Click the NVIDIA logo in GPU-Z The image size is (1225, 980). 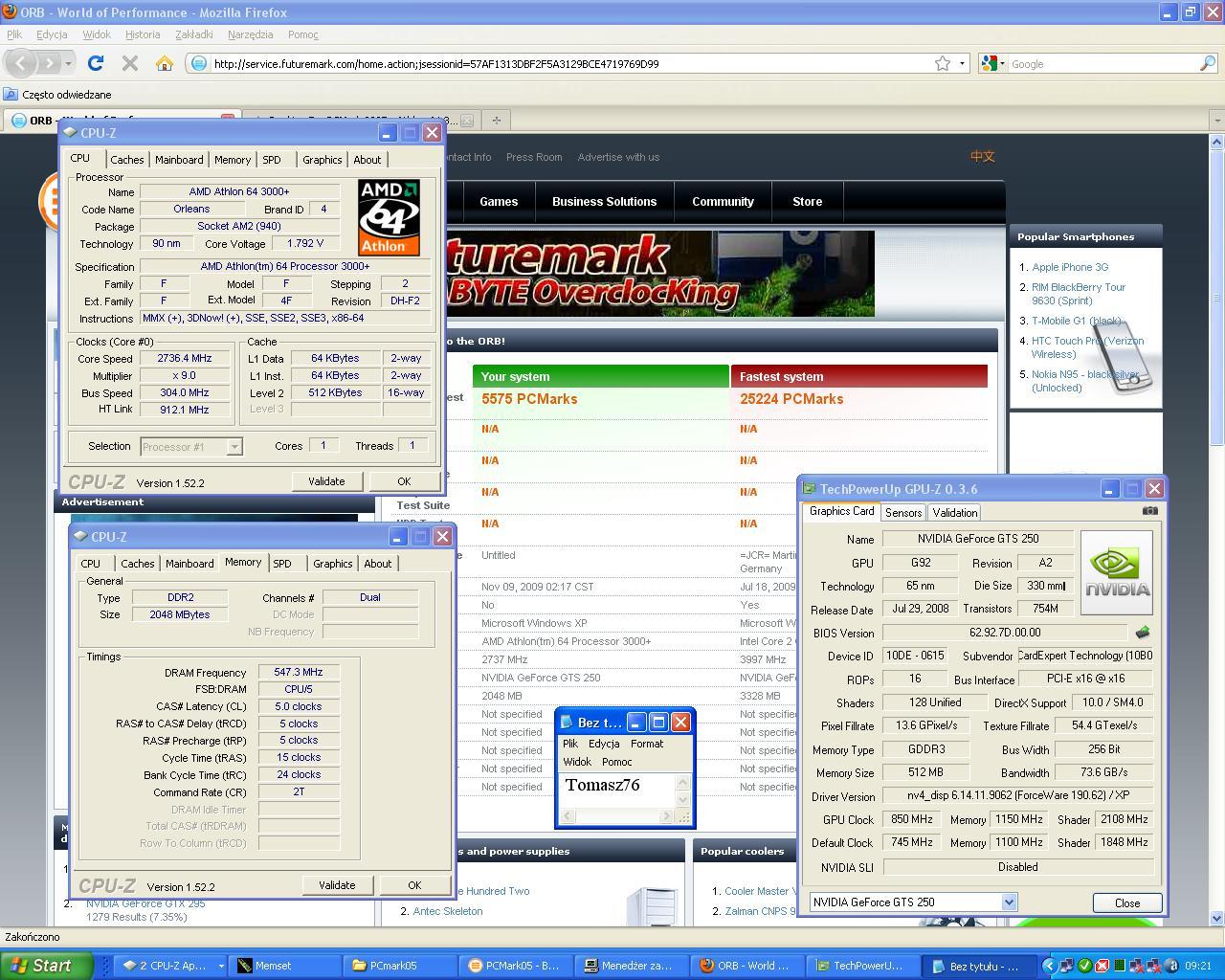(x=1117, y=572)
